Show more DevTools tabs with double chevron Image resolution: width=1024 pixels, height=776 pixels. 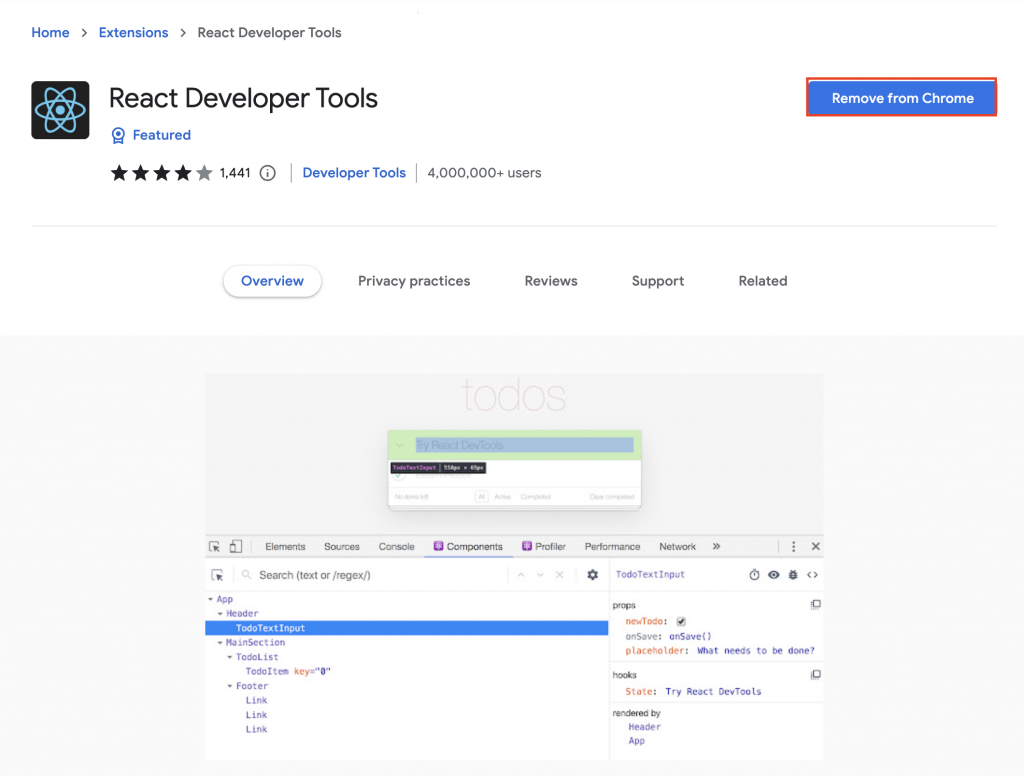point(716,547)
